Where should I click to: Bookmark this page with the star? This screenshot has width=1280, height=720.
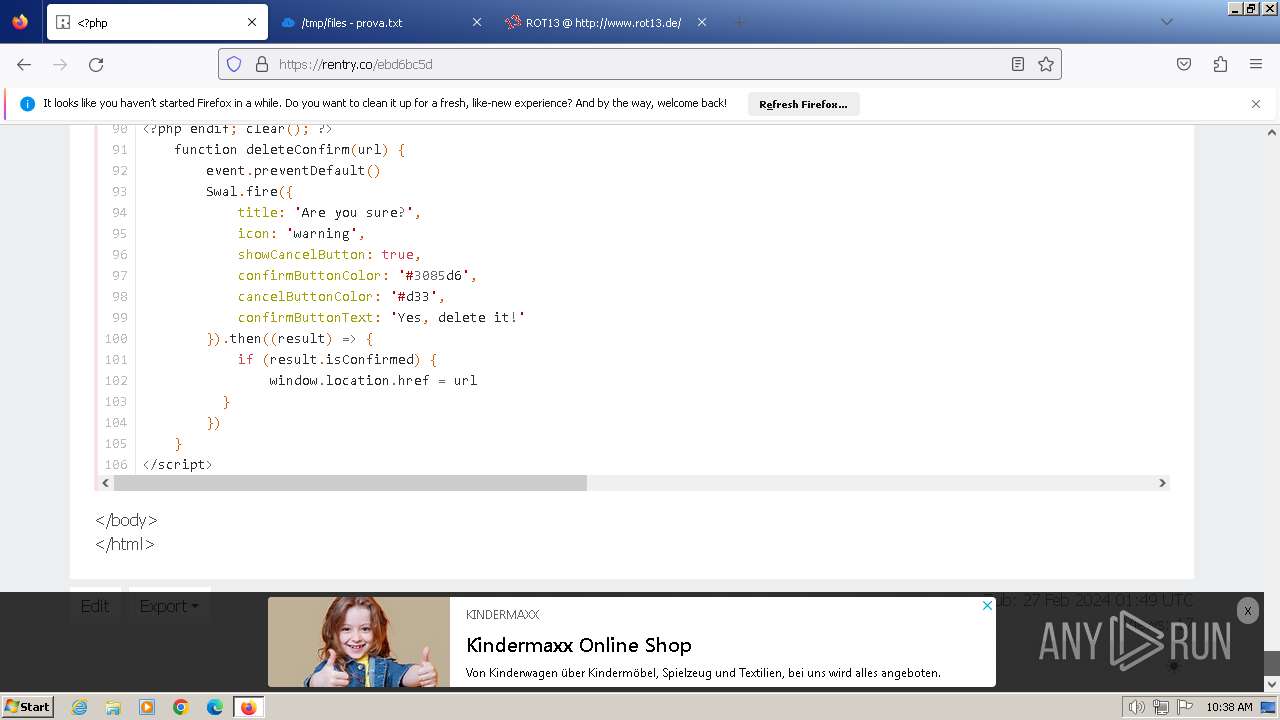point(1046,64)
